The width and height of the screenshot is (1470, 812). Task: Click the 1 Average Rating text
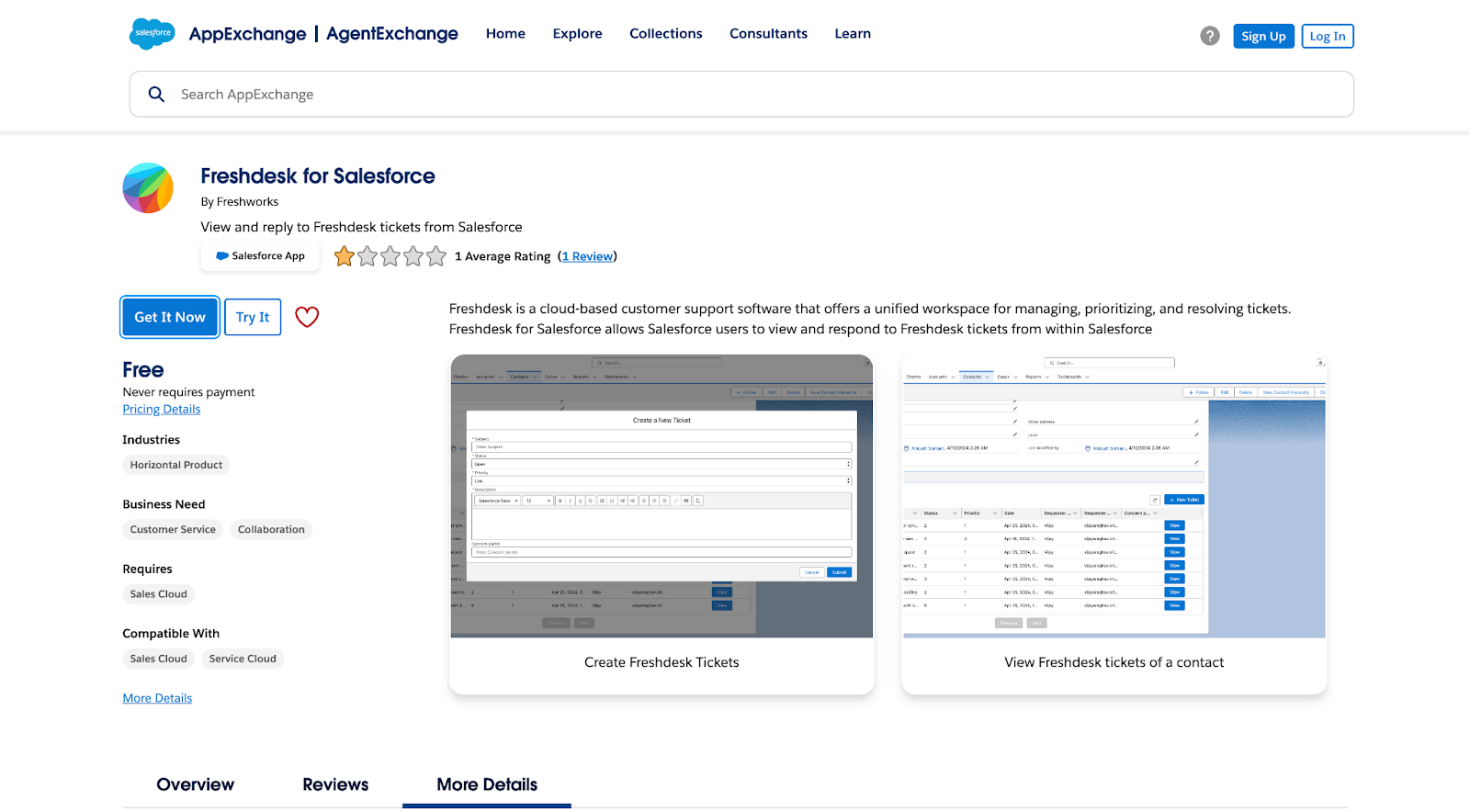point(503,256)
